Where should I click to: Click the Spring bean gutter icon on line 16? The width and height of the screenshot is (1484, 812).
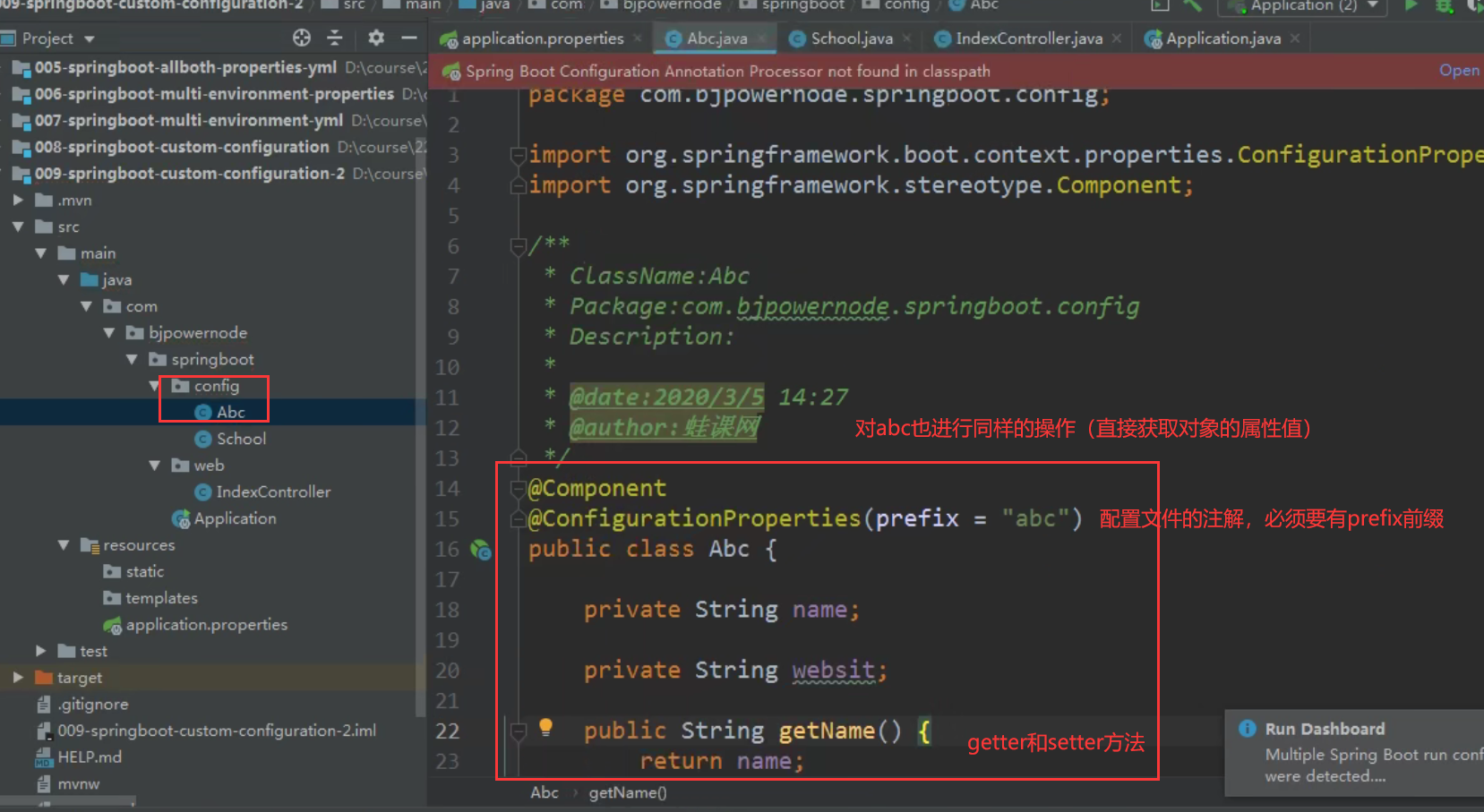click(481, 550)
